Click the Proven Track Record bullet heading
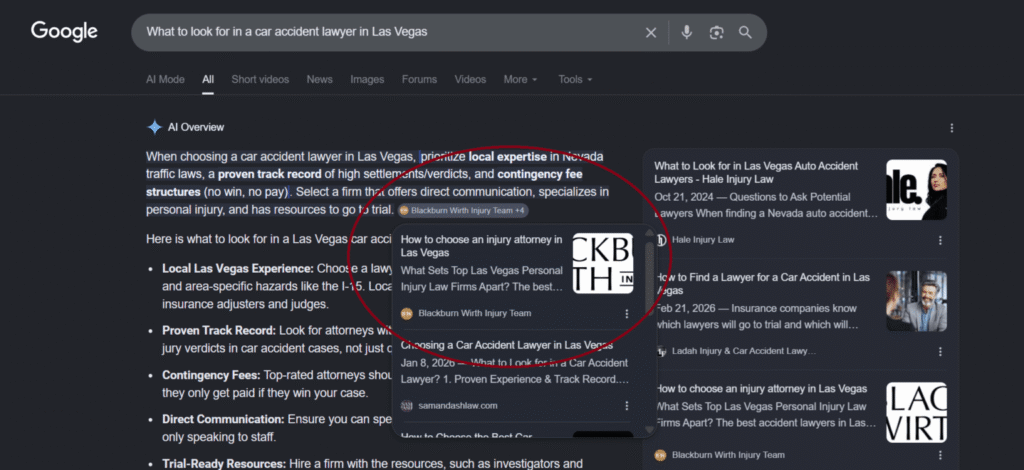The width and height of the screenshot is (1024, 470). click(219, 331)
